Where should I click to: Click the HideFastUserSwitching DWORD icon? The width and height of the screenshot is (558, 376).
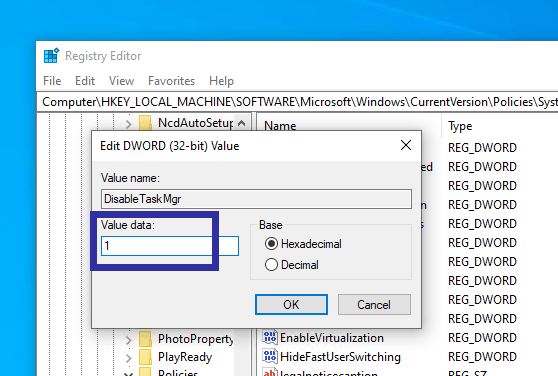tap(270, 356)
